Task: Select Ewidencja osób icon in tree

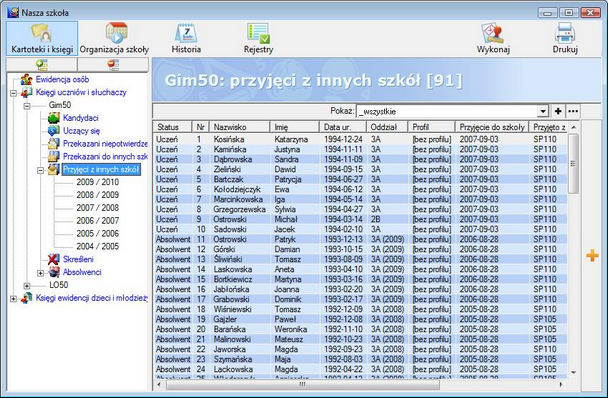Action: (26, 80)
